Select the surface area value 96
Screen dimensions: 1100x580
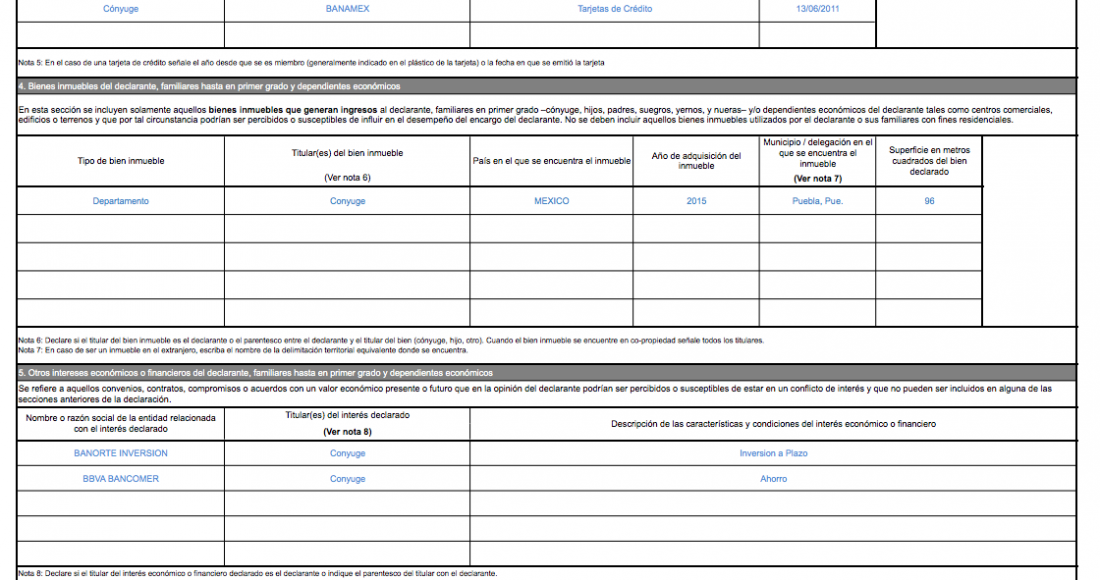929,201
